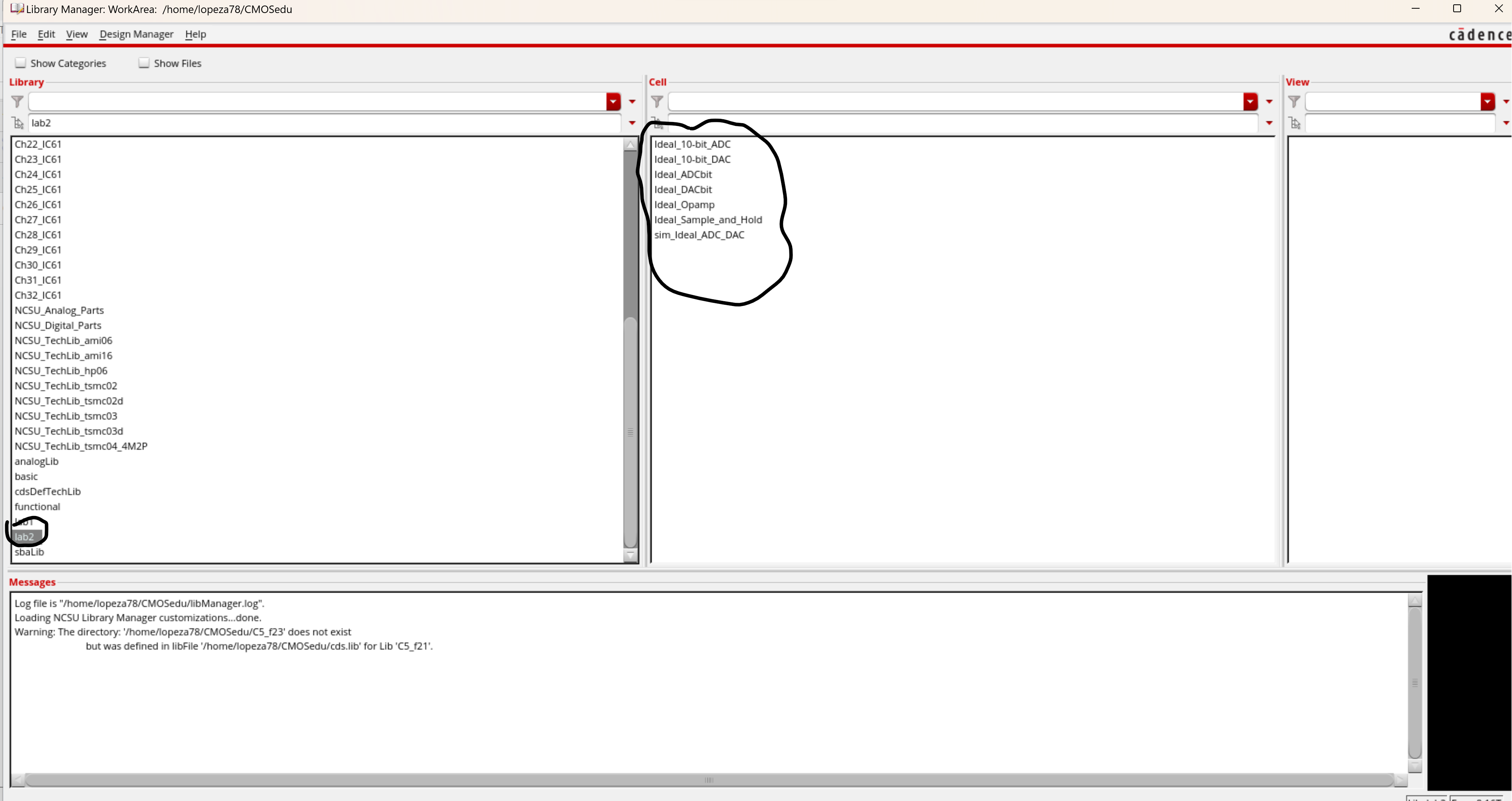
Task: Select the sim_Ideal_ADC_DAC cell
Action: coord(699,235)
